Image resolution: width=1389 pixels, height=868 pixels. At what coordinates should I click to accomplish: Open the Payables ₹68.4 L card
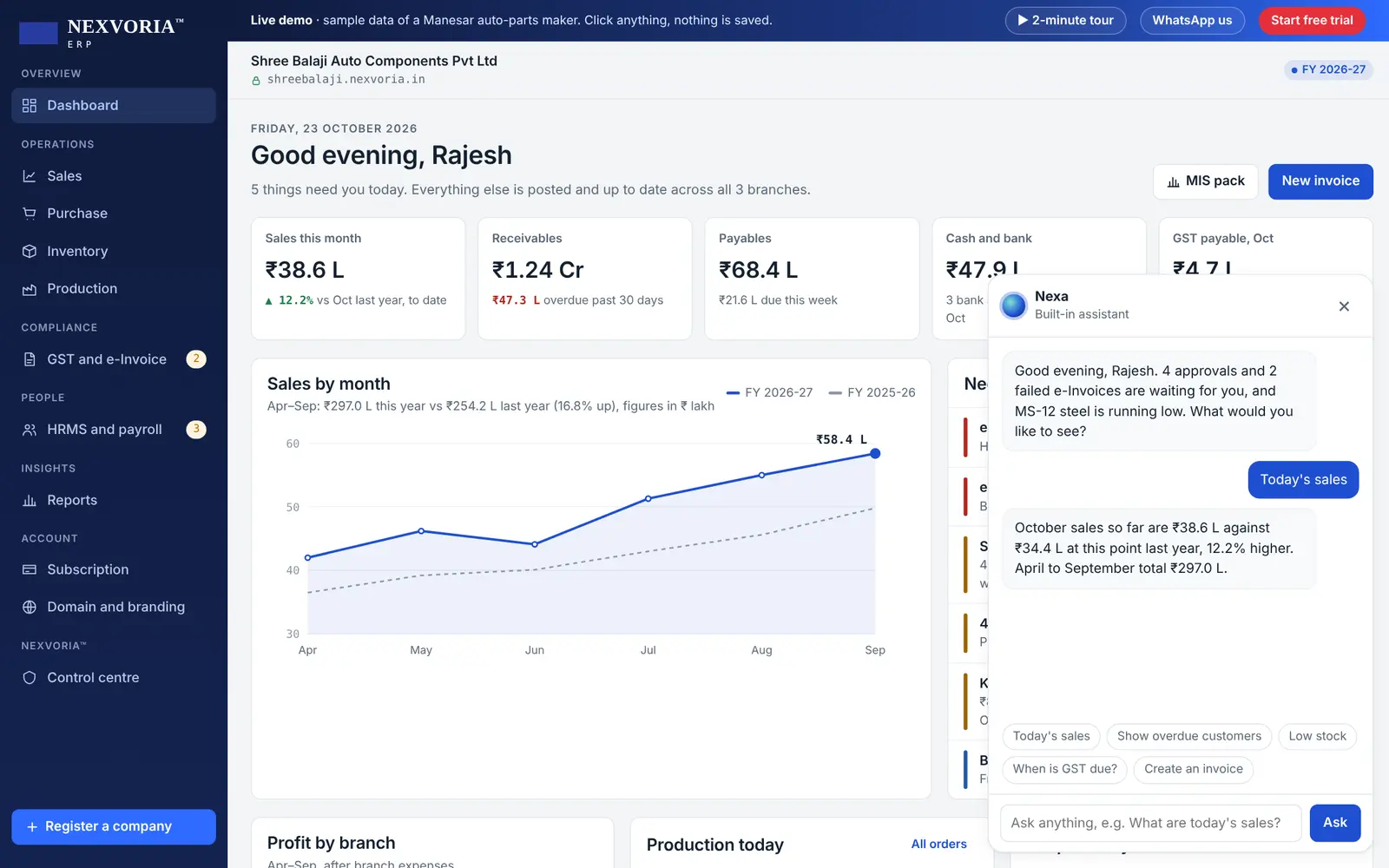[812, 279]
